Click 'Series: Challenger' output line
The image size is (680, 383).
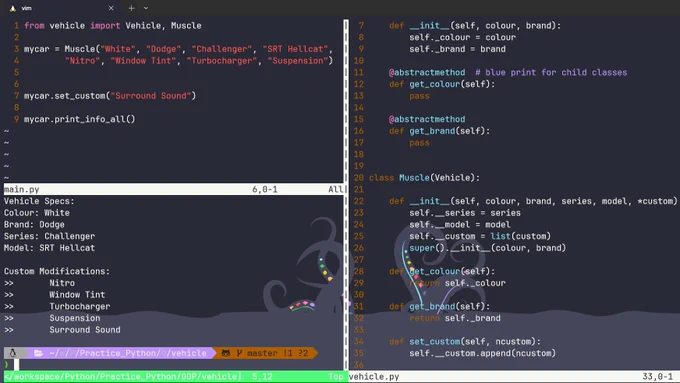point(49,236)
